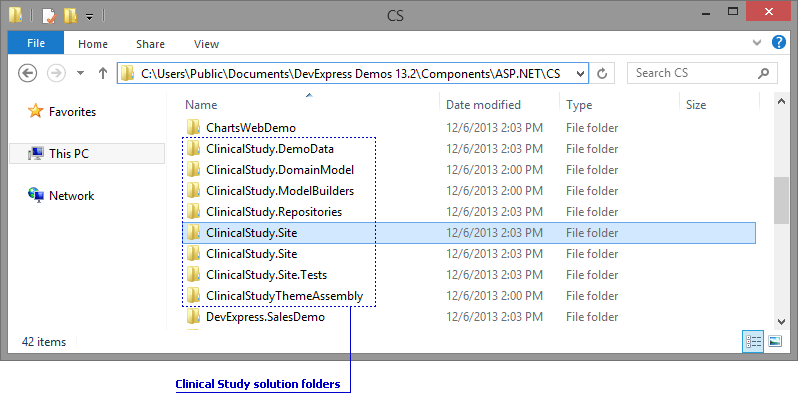Click the address bar path field

point(352,73)
